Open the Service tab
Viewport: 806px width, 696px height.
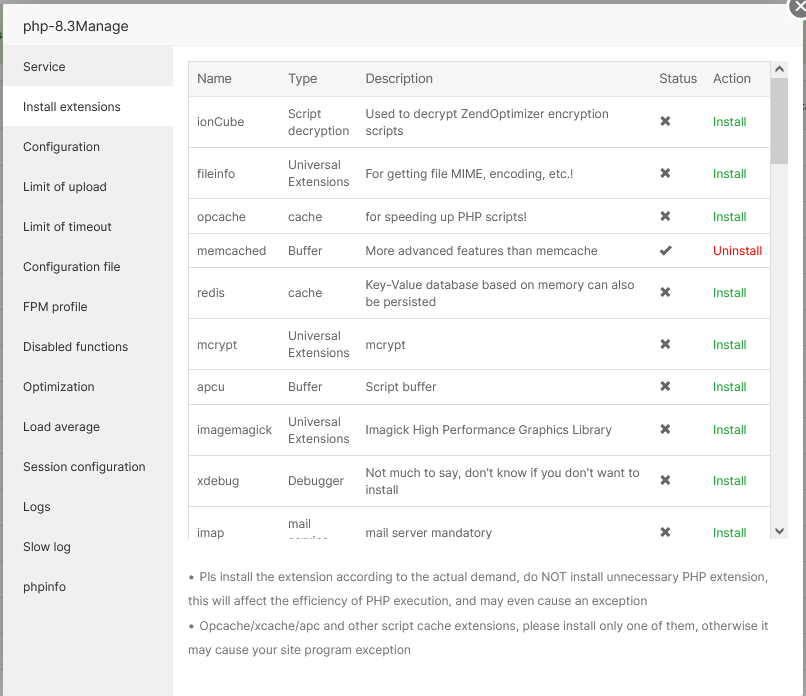click(x=44, y=67)
